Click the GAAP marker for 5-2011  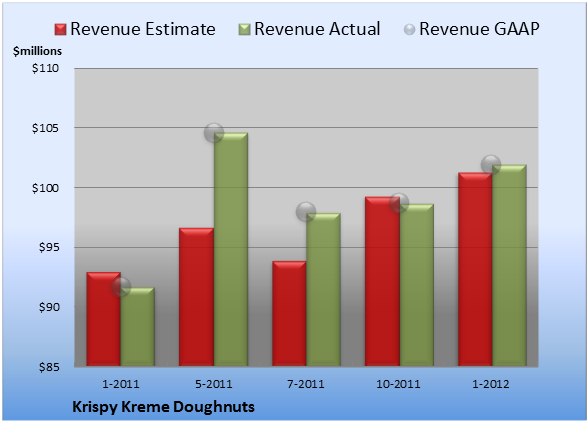pos(214,132)
